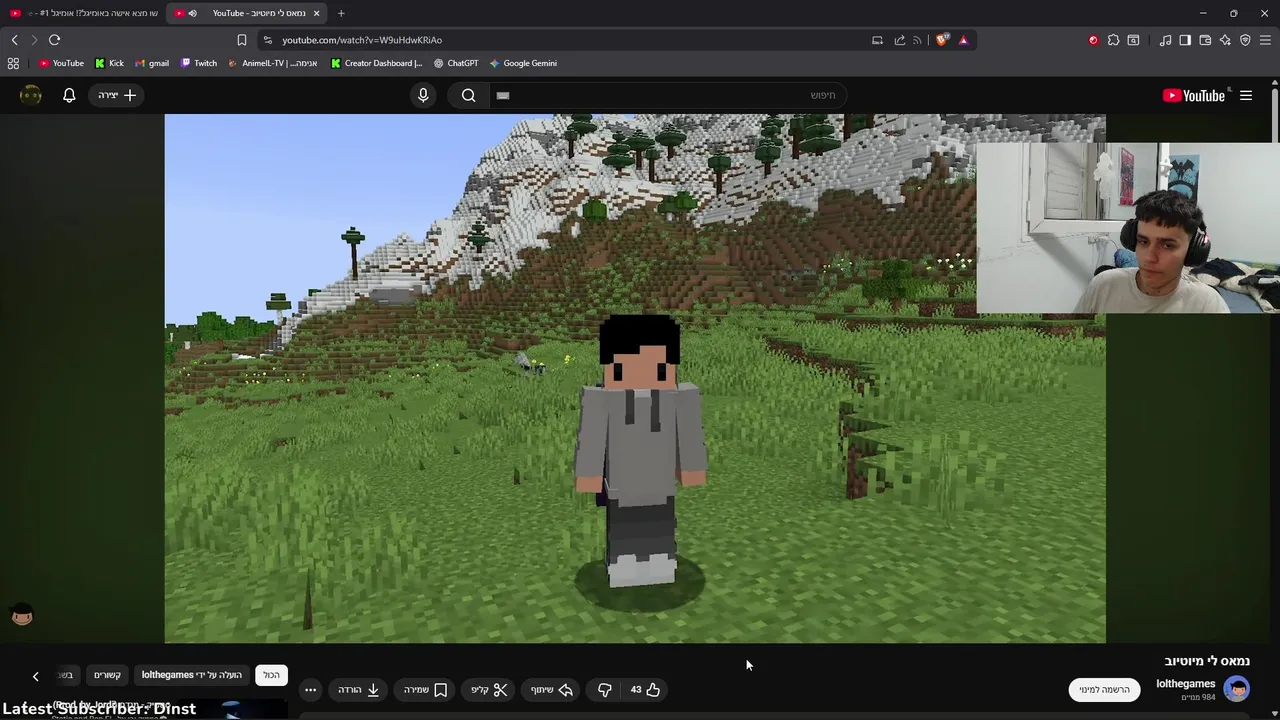Close the active YouTube tab

click(317, 13)
